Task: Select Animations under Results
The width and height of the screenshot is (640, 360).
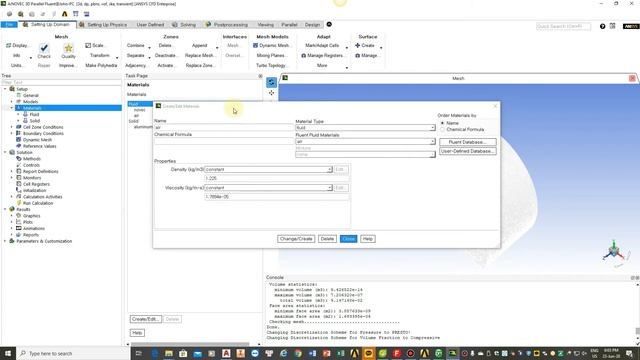Action: [33, 228]
